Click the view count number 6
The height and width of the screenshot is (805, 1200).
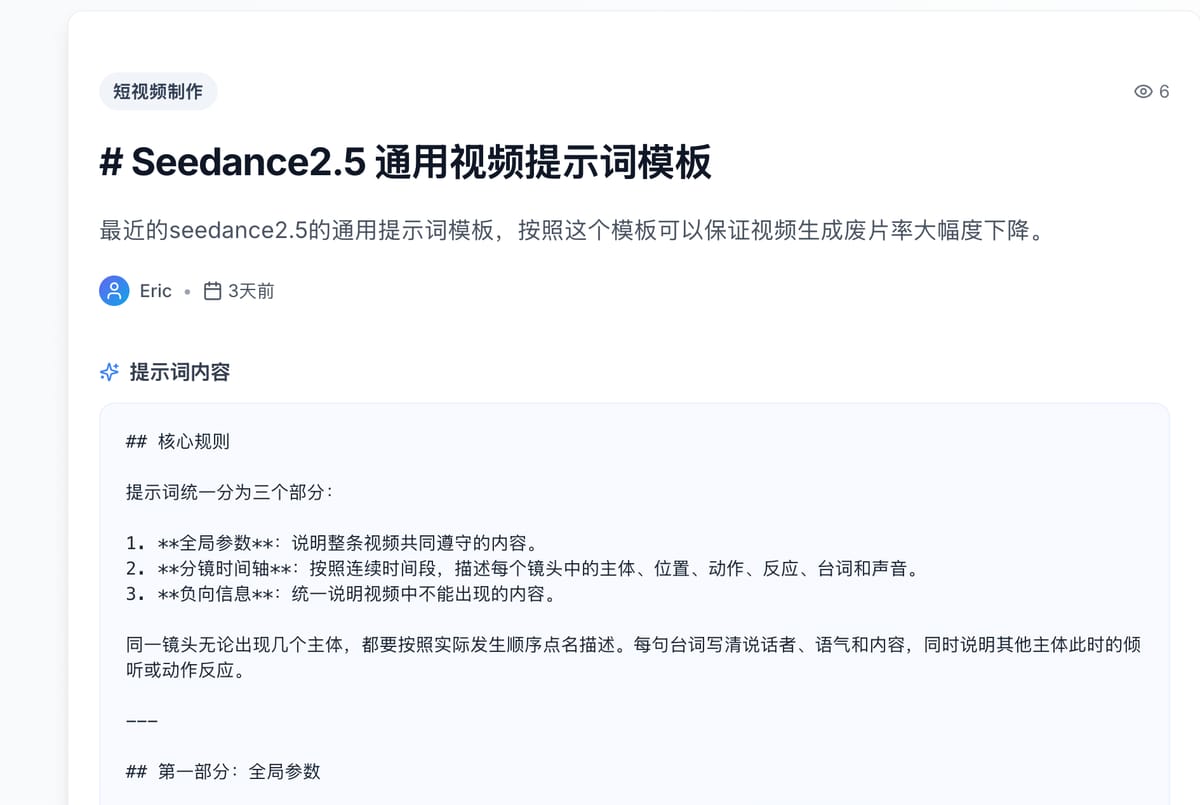pos(1164,92)
